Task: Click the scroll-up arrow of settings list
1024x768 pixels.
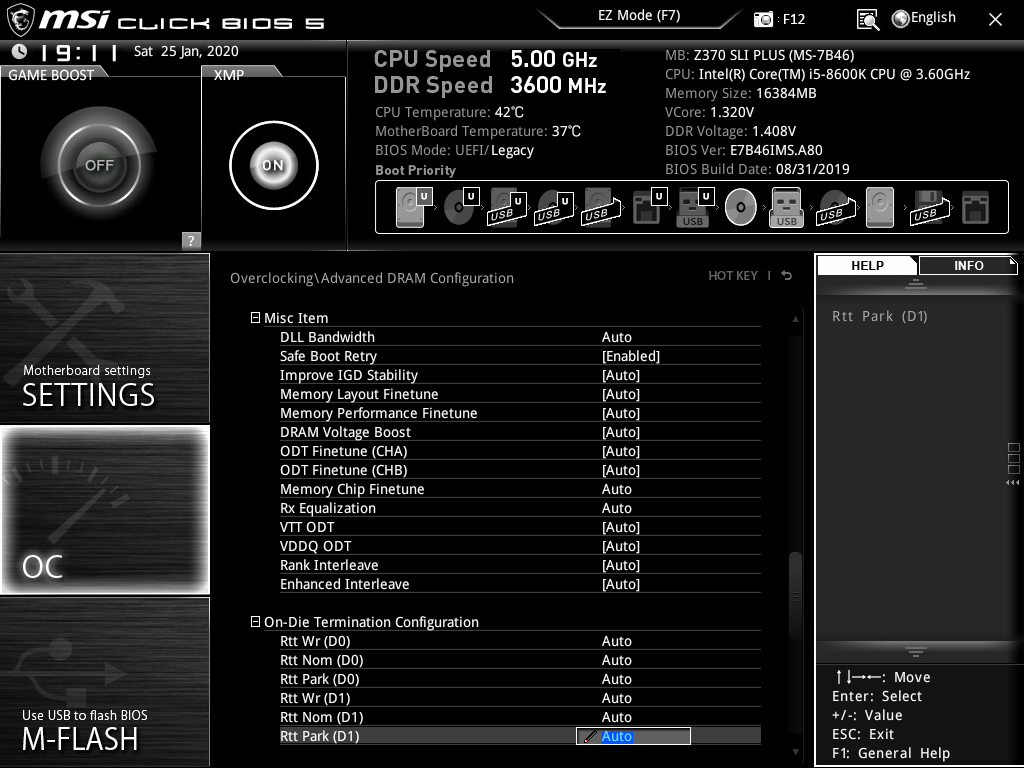Action: click(x=795, y=319)
